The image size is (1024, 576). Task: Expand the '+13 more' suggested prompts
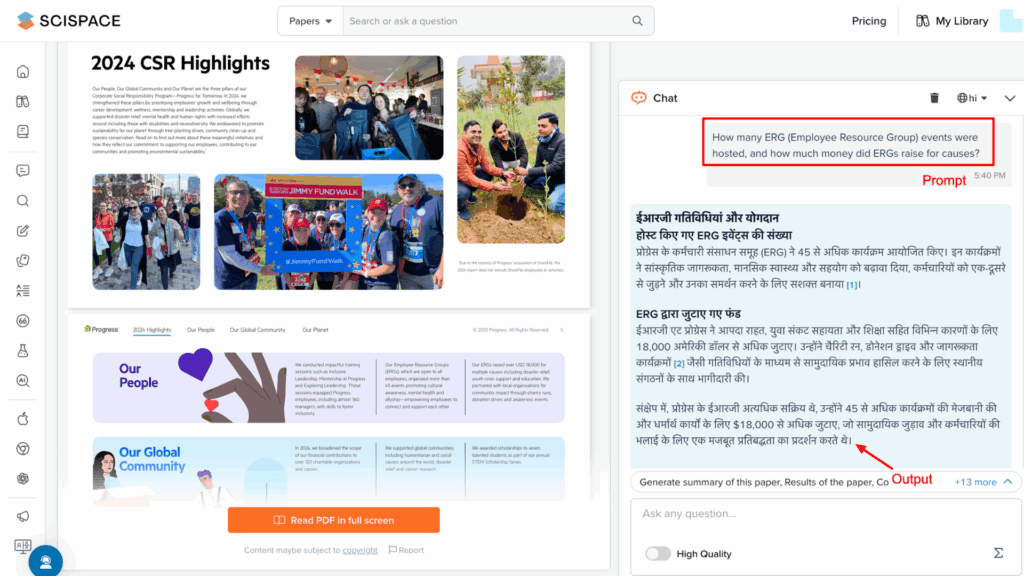(x=984, y=482)
